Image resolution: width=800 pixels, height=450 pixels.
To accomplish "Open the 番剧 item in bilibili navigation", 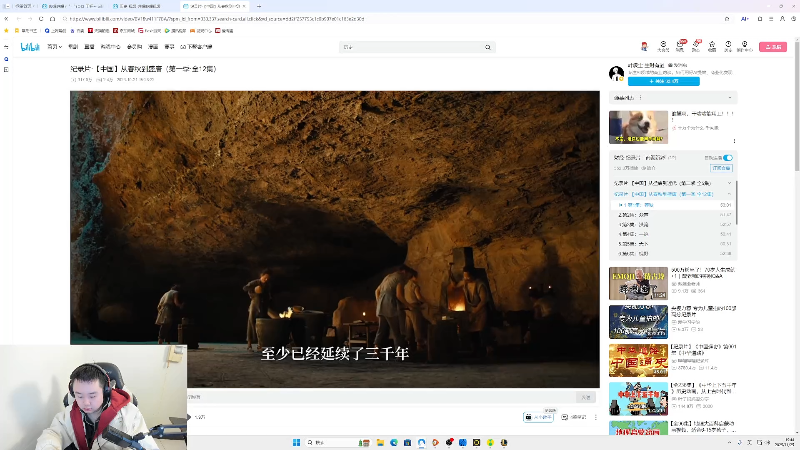I will tap(73, 47).
